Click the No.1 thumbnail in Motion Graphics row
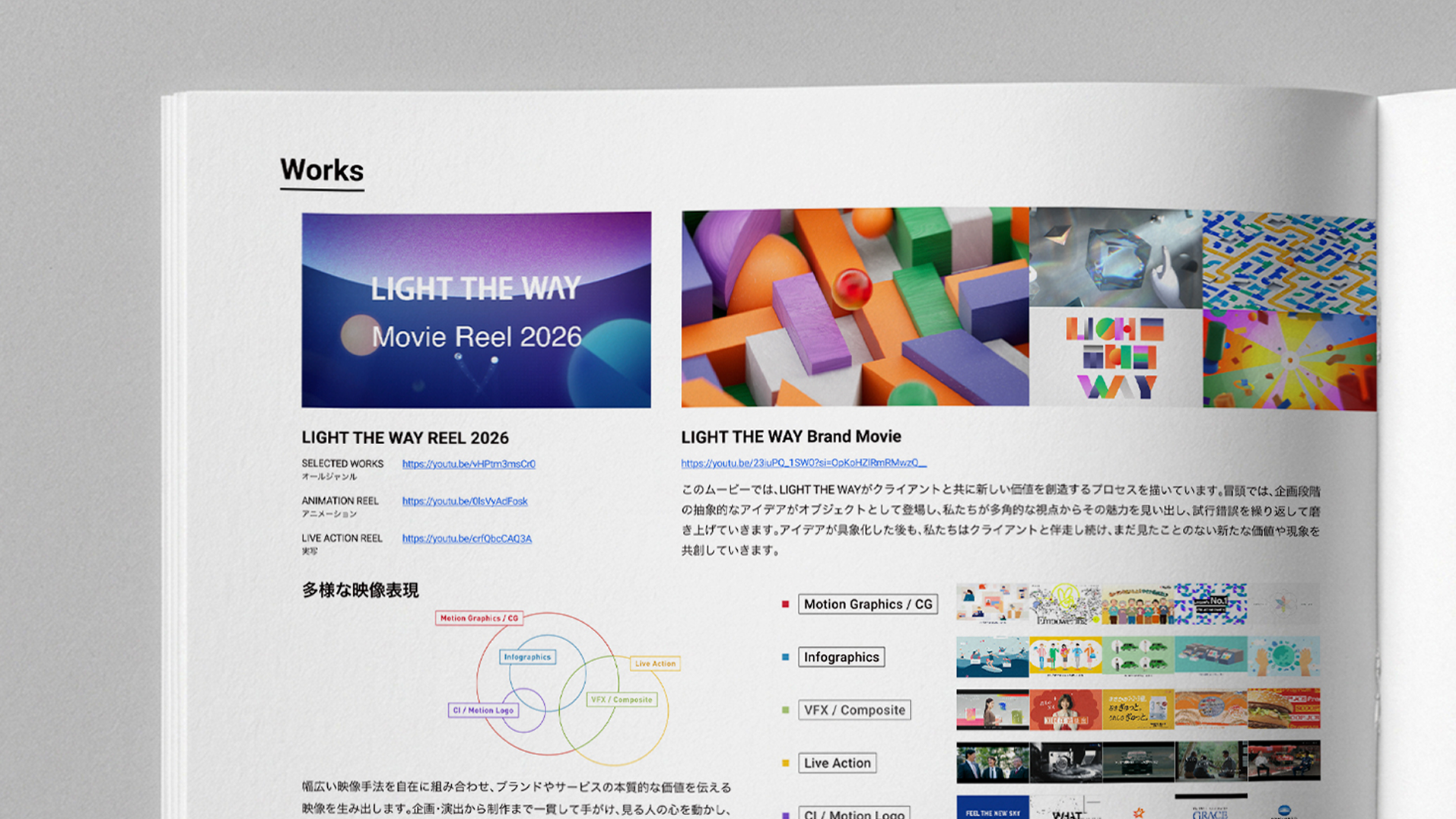Image resolution: width=1456 pixels, height=819 pixels. click(1210, 604)
